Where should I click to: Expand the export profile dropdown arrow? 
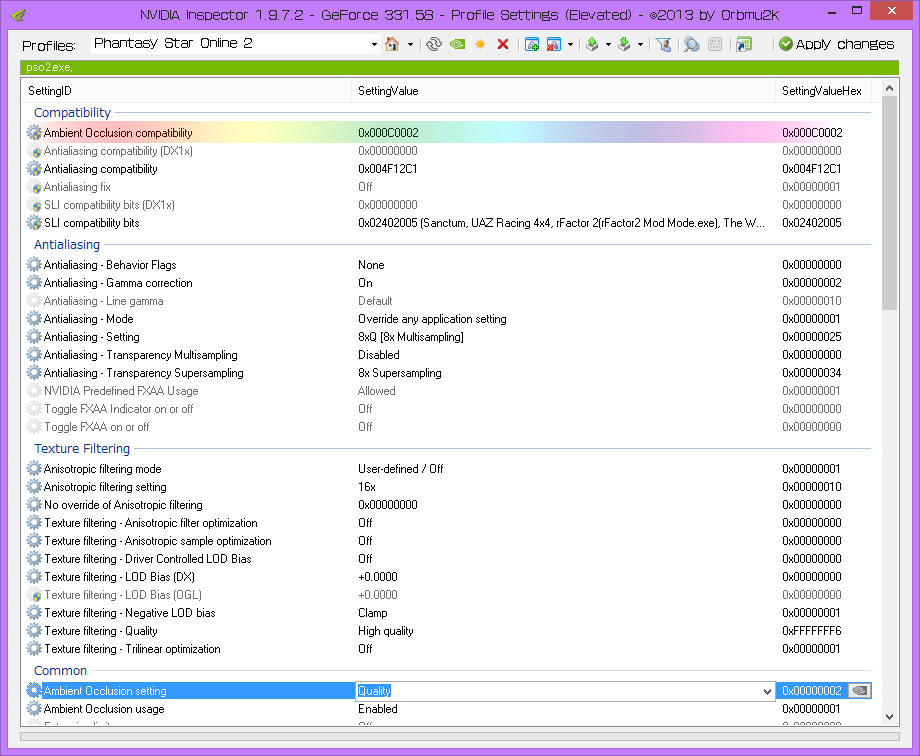[608, 45]
